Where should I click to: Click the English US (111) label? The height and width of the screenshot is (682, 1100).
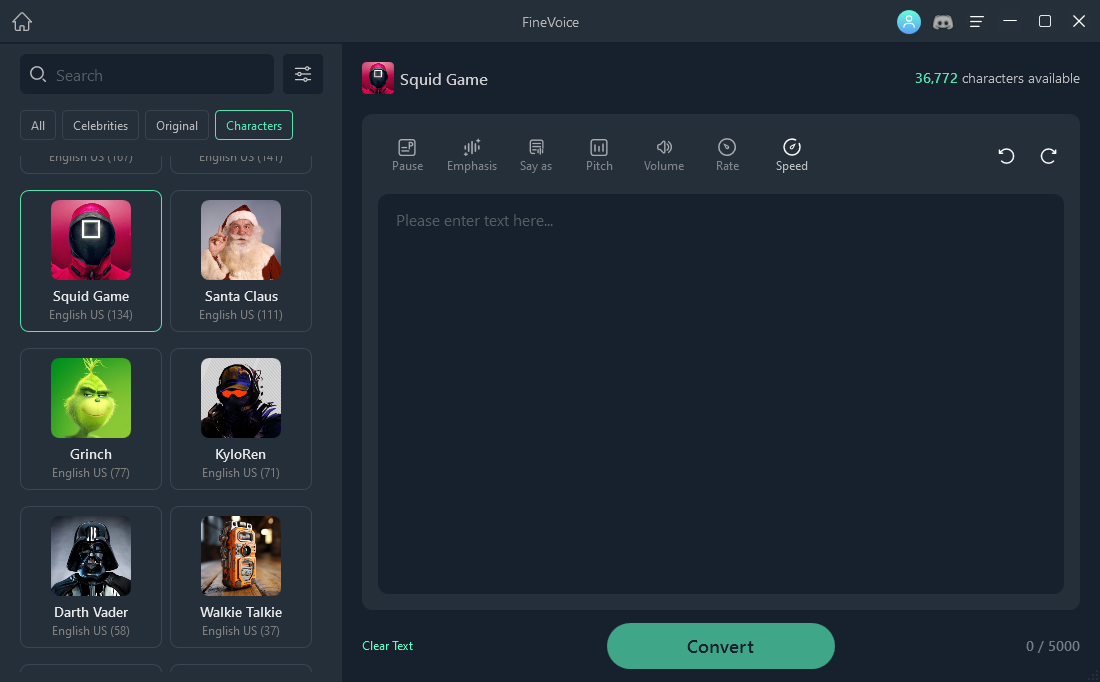[241, 315]
